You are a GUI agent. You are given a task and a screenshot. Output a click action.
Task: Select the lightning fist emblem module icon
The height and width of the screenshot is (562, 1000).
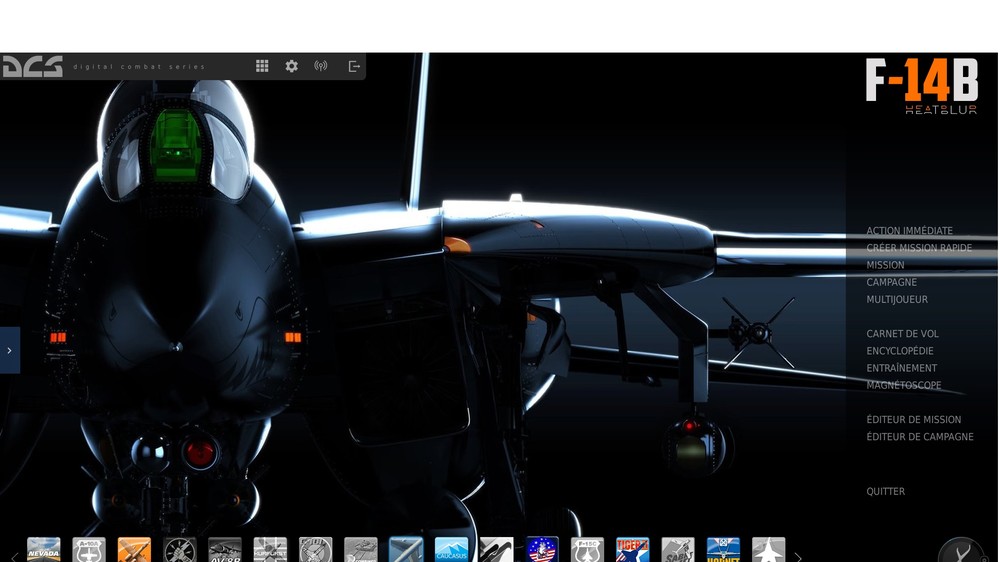pyautogui.click(x=179, y=549)
